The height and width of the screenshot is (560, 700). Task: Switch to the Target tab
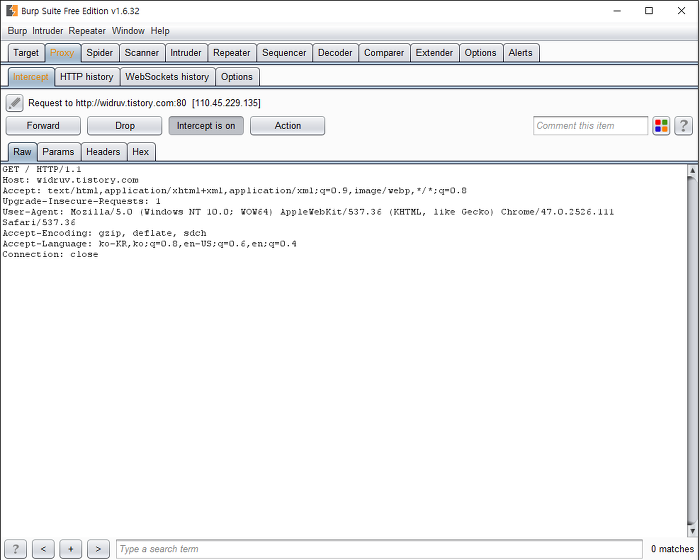pyautogui.click(x=26, y=53)
